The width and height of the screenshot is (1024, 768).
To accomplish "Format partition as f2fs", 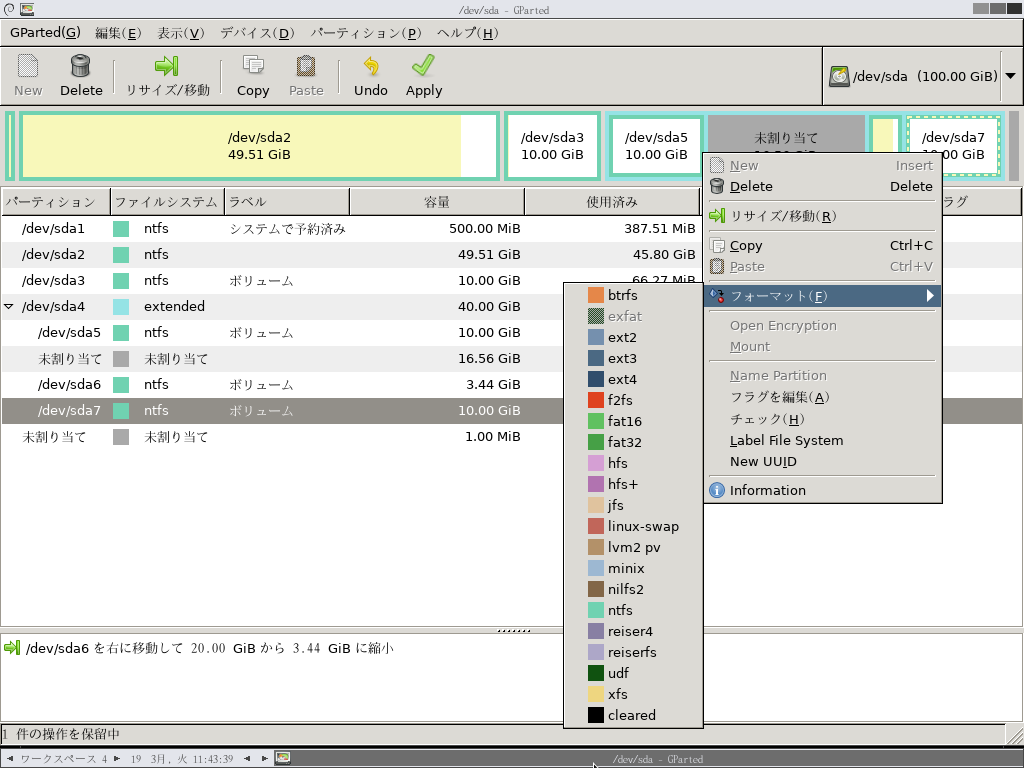I will [x=633, y=400].
